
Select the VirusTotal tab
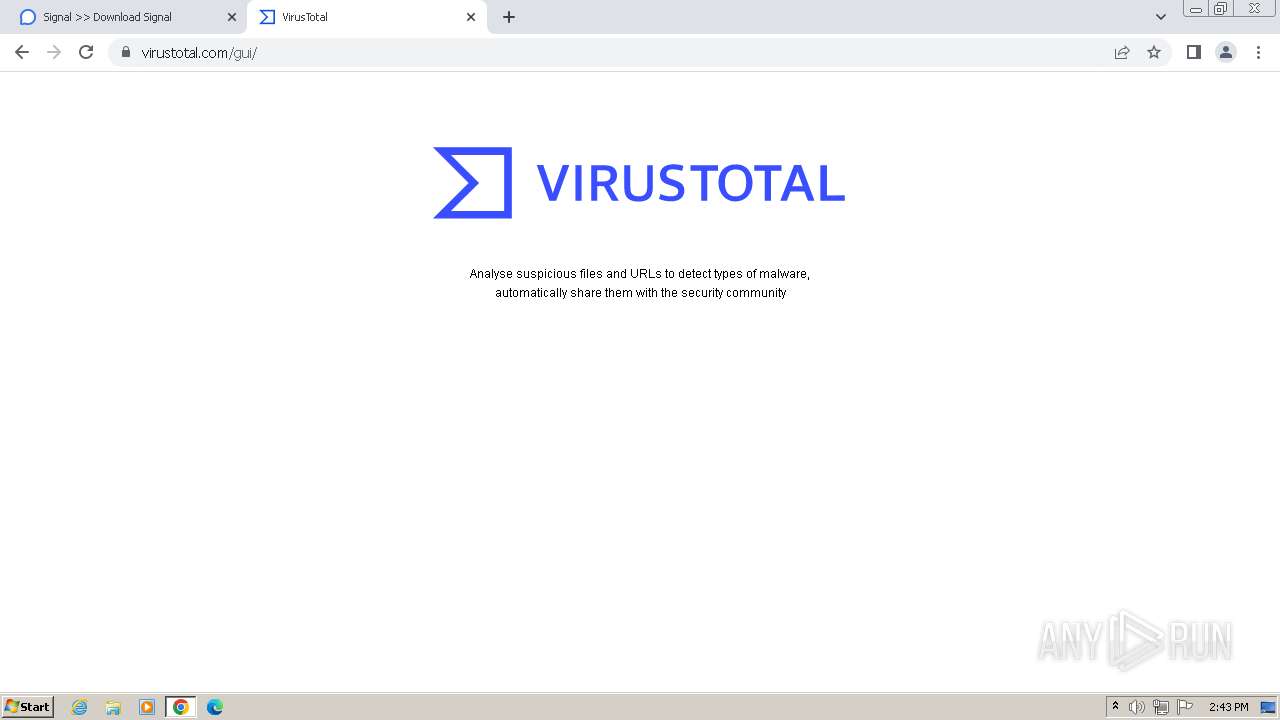[366, 17]
